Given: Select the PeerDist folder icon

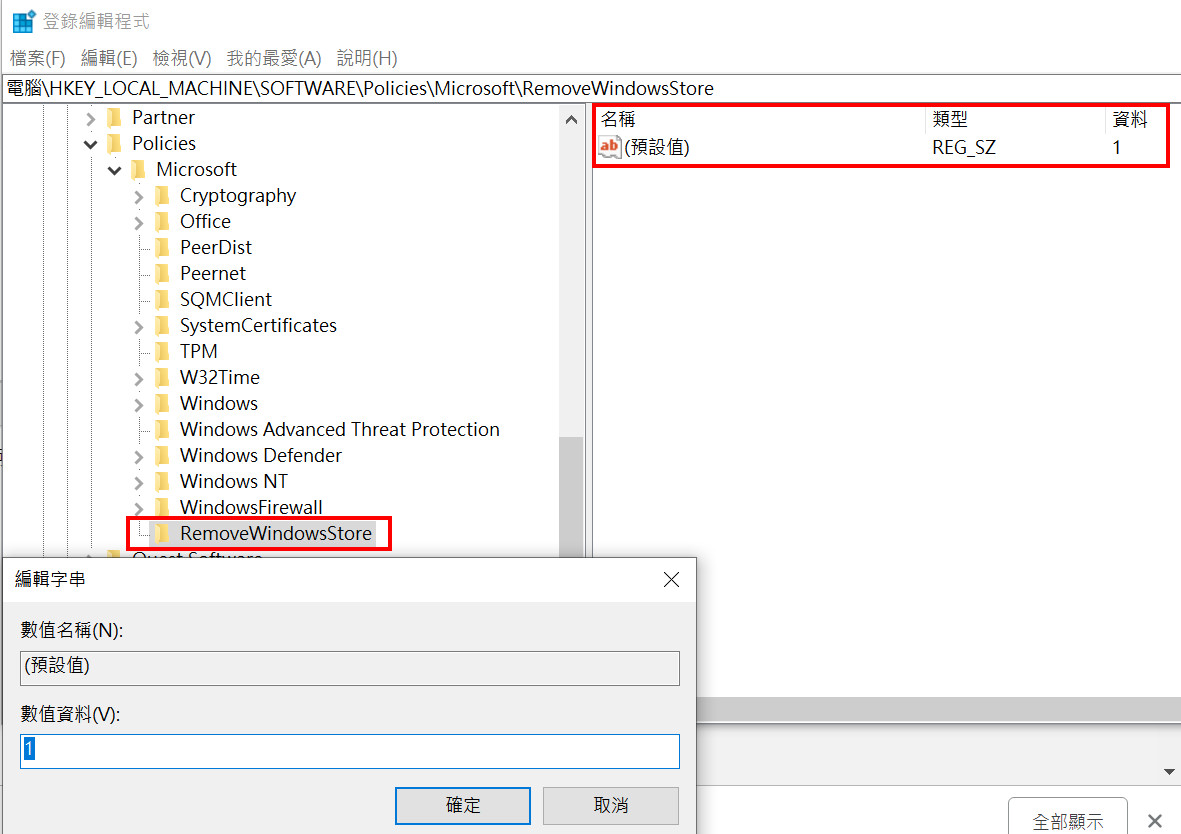Looking at the screenshot, I should (x=163, y=247).
